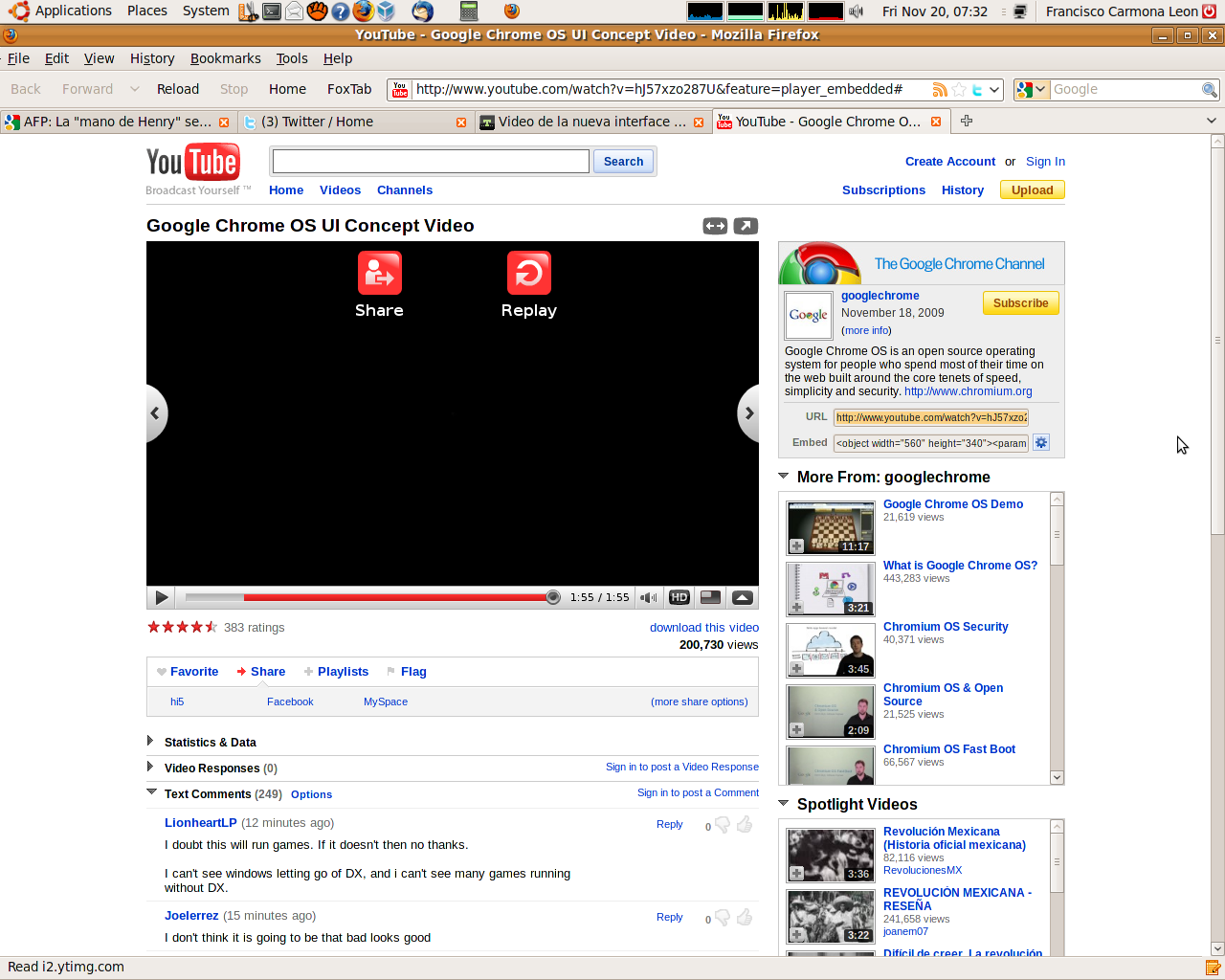This screenshot has width=1225, height=980.
Task: Open the Bookmarks menu
Action: (x=225, y=58)
